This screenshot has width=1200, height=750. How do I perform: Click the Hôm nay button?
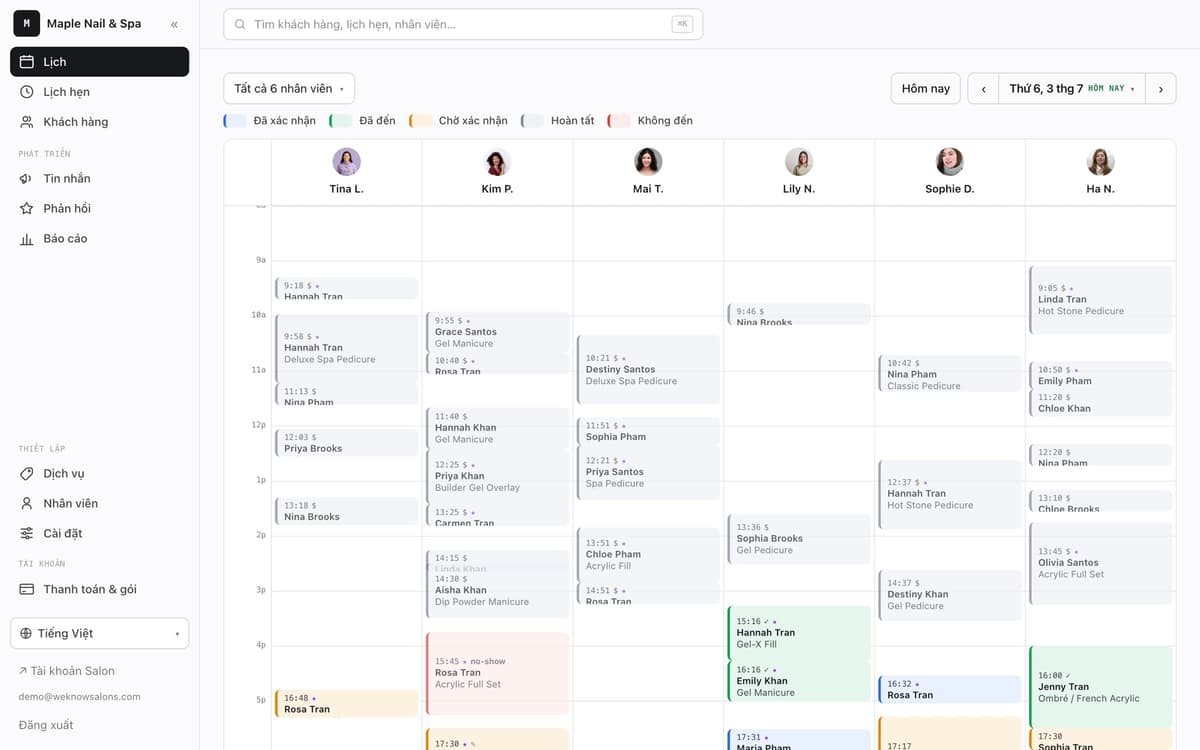coord(926,89)
